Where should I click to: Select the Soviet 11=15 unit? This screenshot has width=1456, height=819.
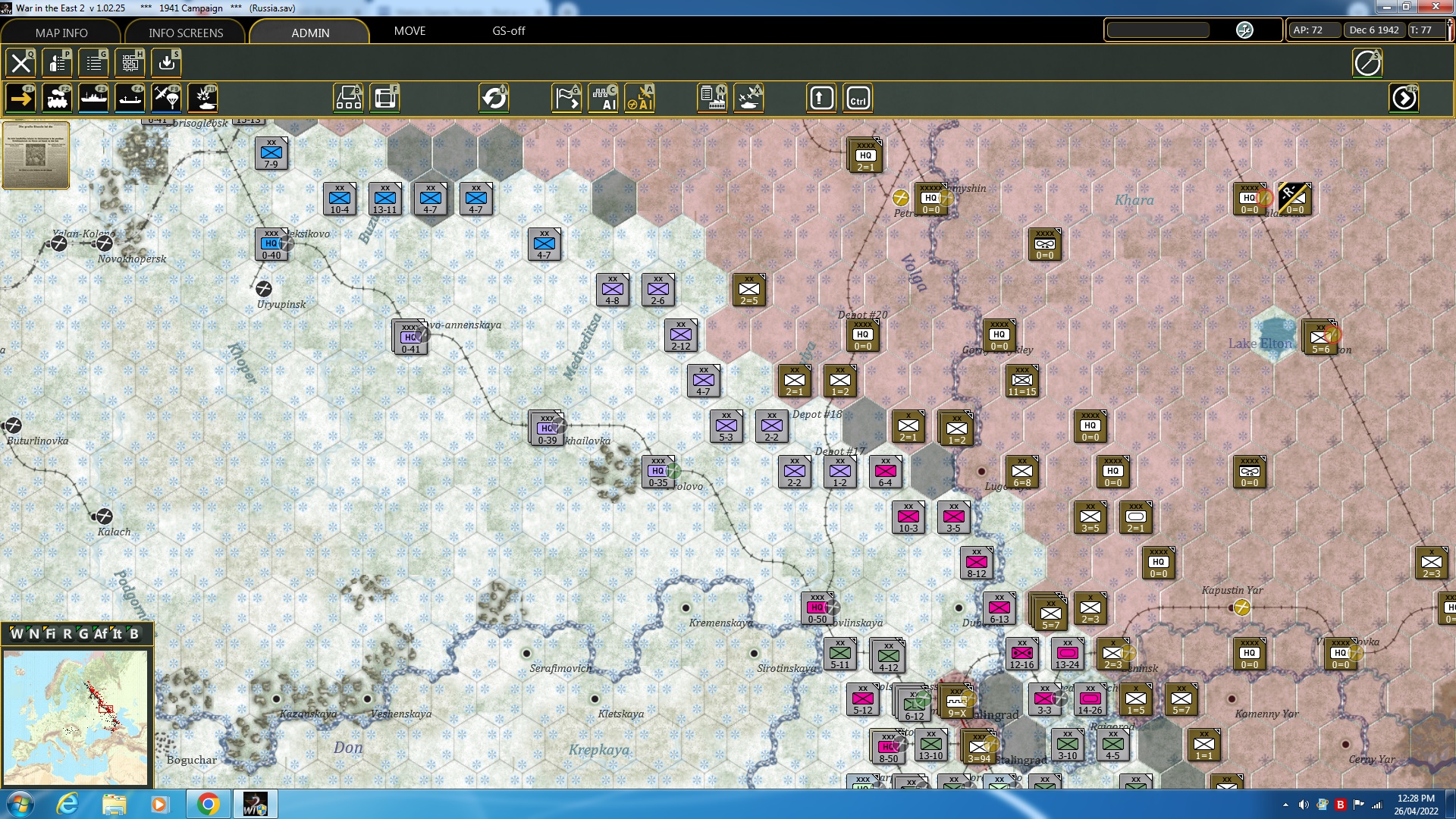(1022, 381)
